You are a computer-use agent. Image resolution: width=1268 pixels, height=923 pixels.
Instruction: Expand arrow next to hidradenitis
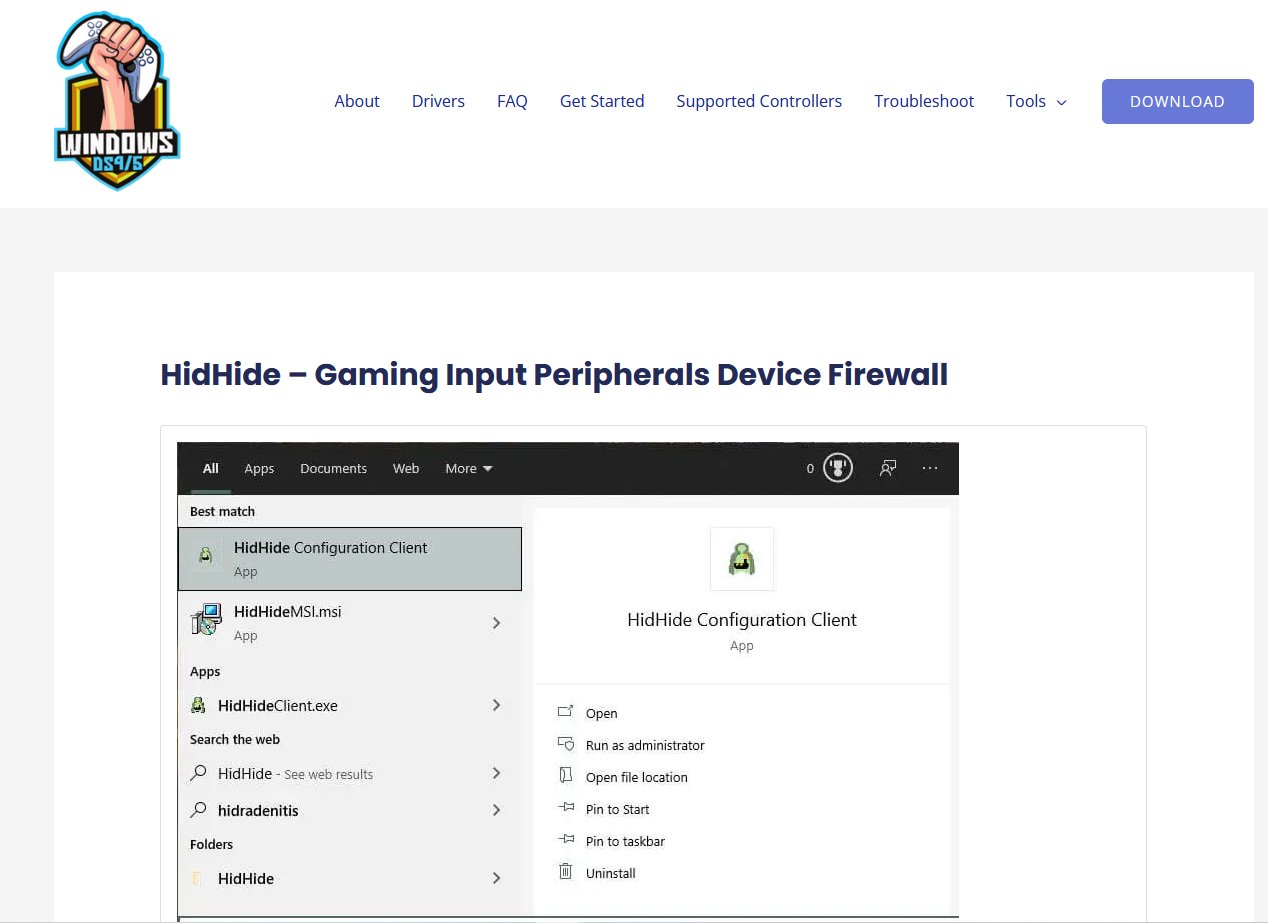[x=496, y=810]
